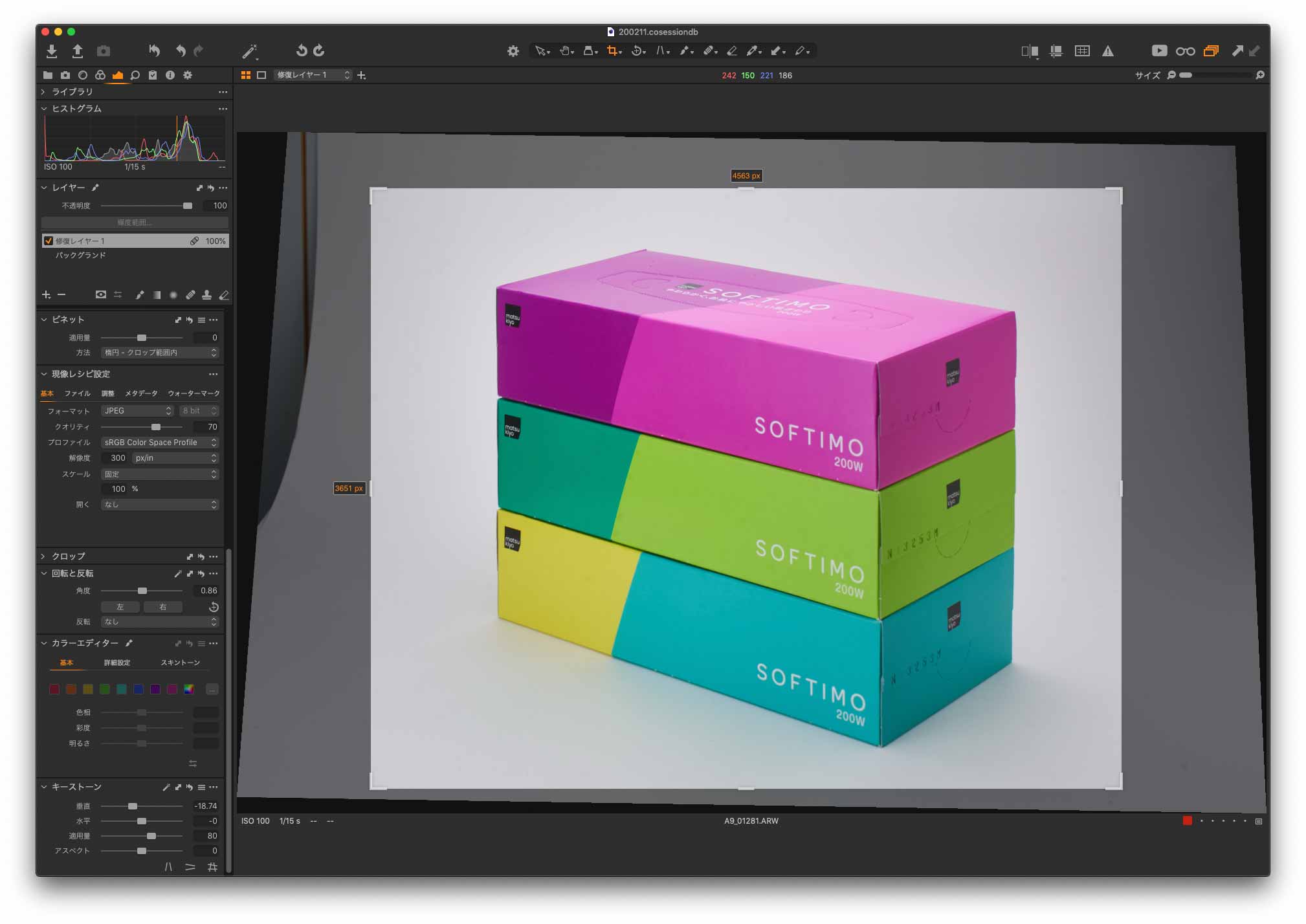This screenshot has width=1306, height=924.
Task: Open the 反転 flip dropdown
Action: (x=160, y=622)
